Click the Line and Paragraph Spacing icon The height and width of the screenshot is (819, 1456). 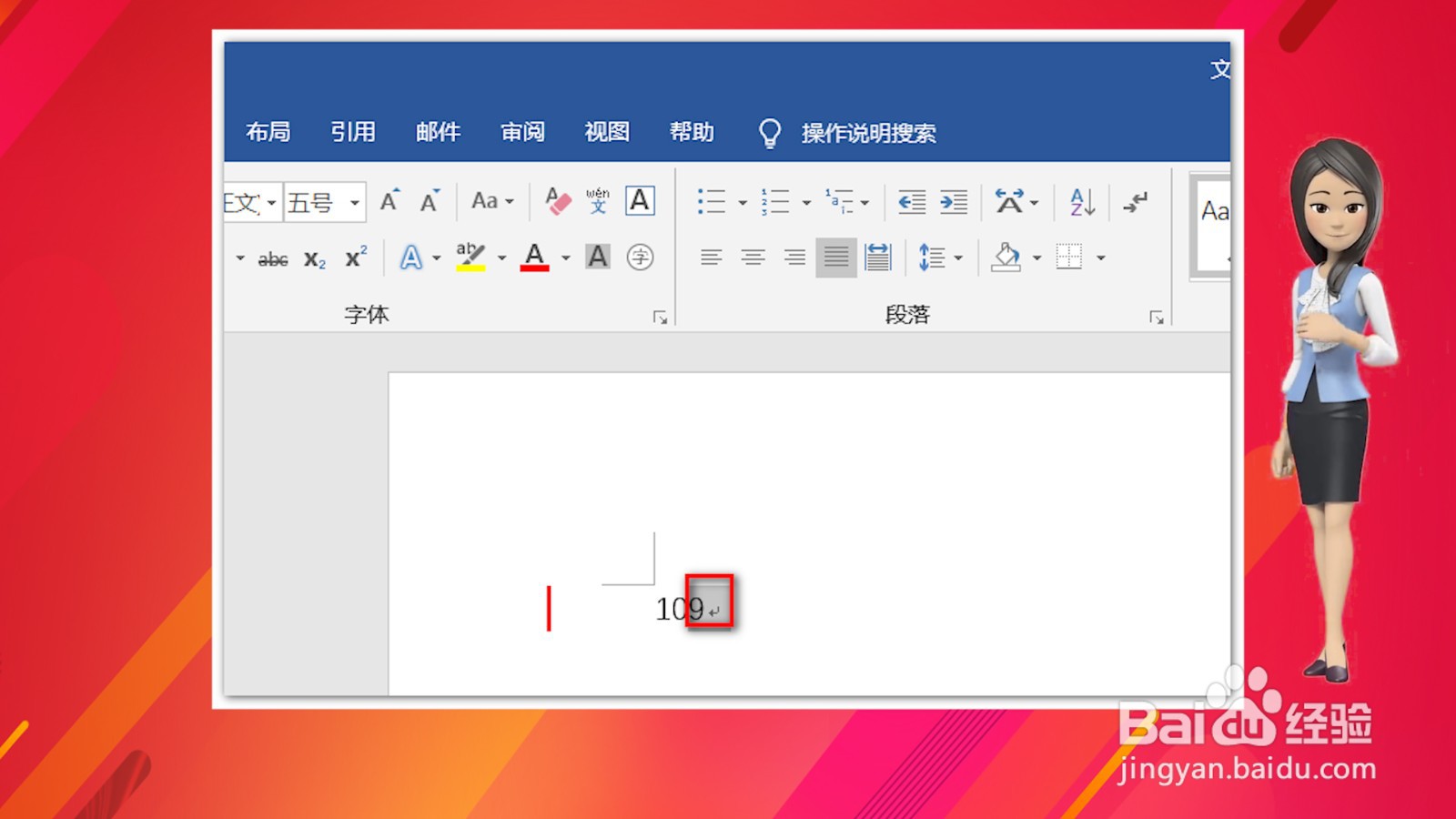pyautogui.click(x=932, y=258)
